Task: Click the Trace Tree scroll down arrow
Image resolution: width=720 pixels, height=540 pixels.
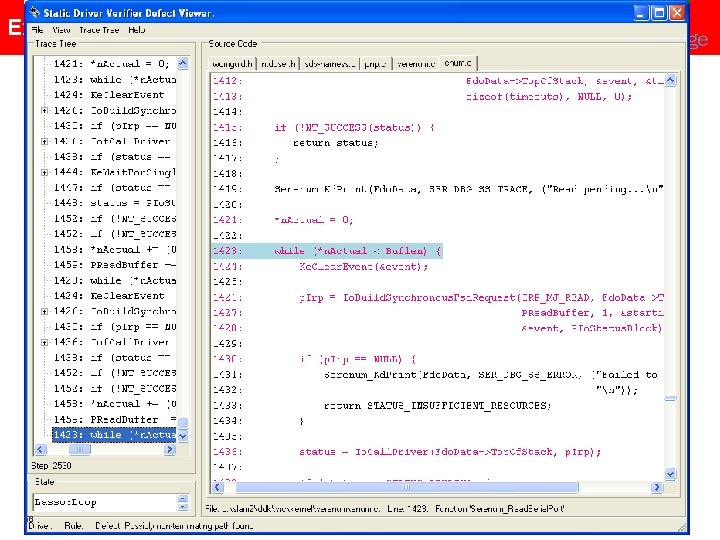Action: [183, 436]
